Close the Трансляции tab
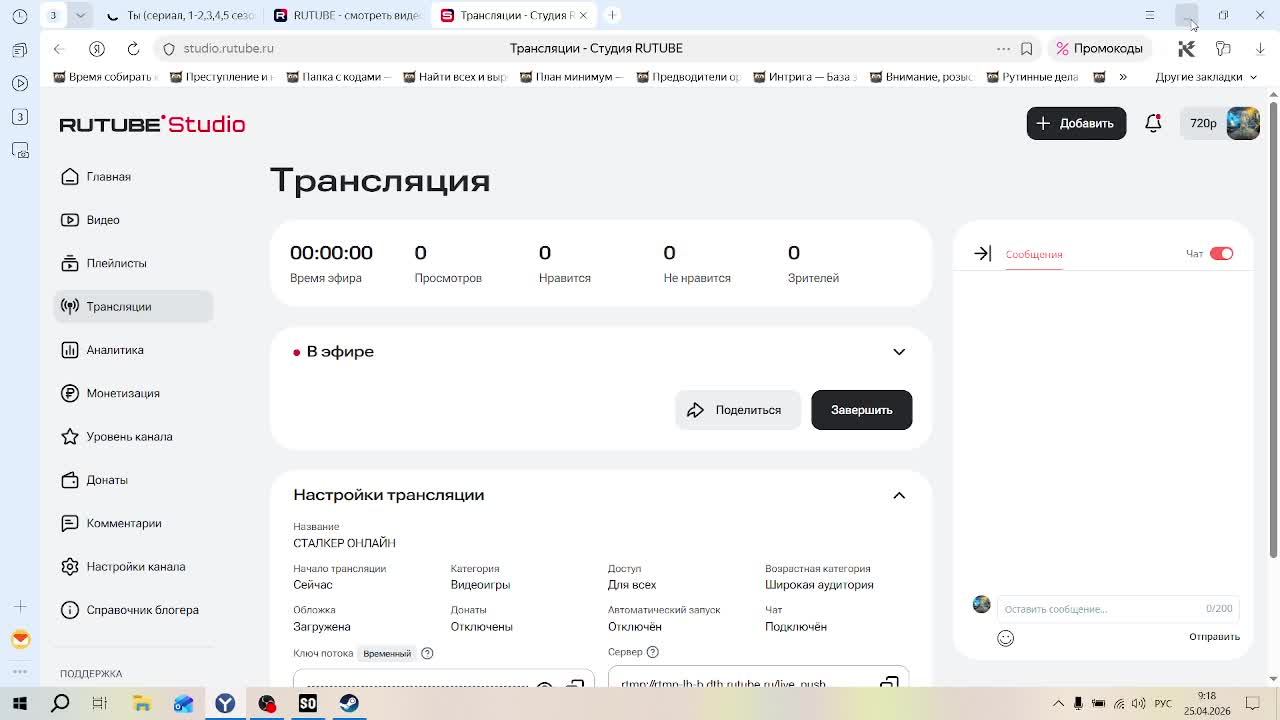This screenshot has height=720, width=1280. (x=583, y=15)
